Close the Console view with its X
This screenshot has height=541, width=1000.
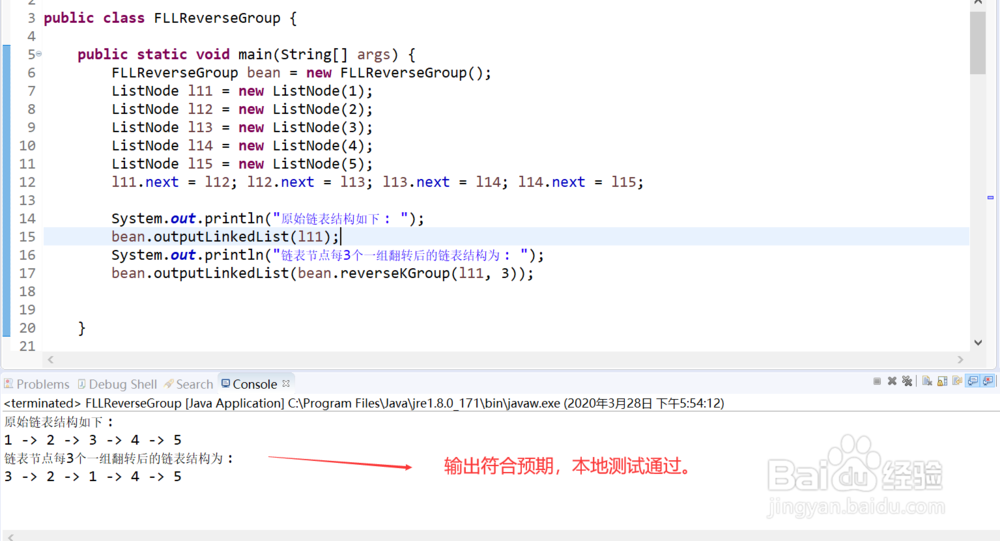pyautogui.click(x=286, y=383)
